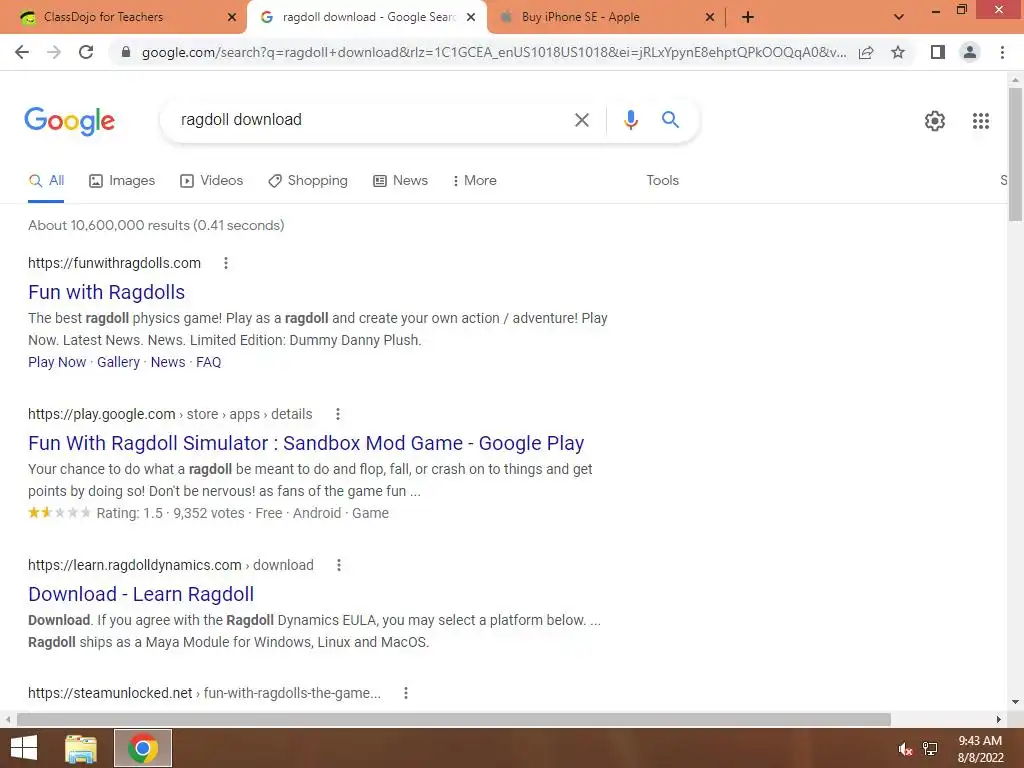Click the https://funwithragdolls.com URL text
Image resolution: width=1024 pixels, height=768 pixels.
click(114, 263)
